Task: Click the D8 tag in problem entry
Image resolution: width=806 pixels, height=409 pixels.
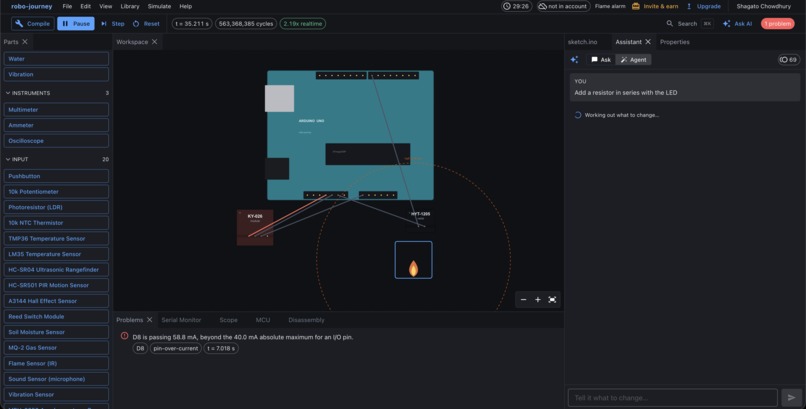Action: tap(140, 348)
